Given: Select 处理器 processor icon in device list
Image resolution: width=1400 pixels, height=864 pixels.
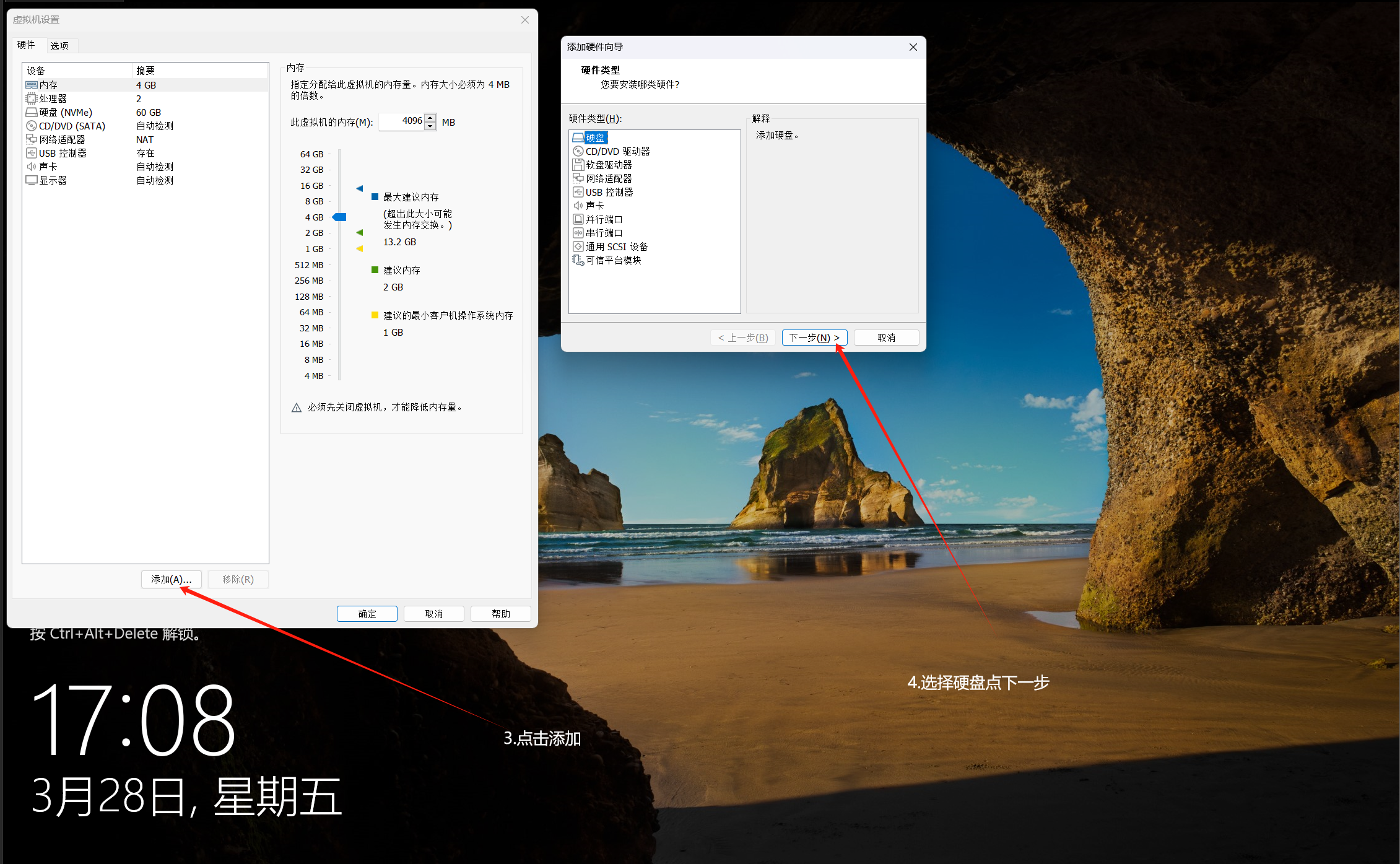Looking at the screenshot, I should click(31, 98).
